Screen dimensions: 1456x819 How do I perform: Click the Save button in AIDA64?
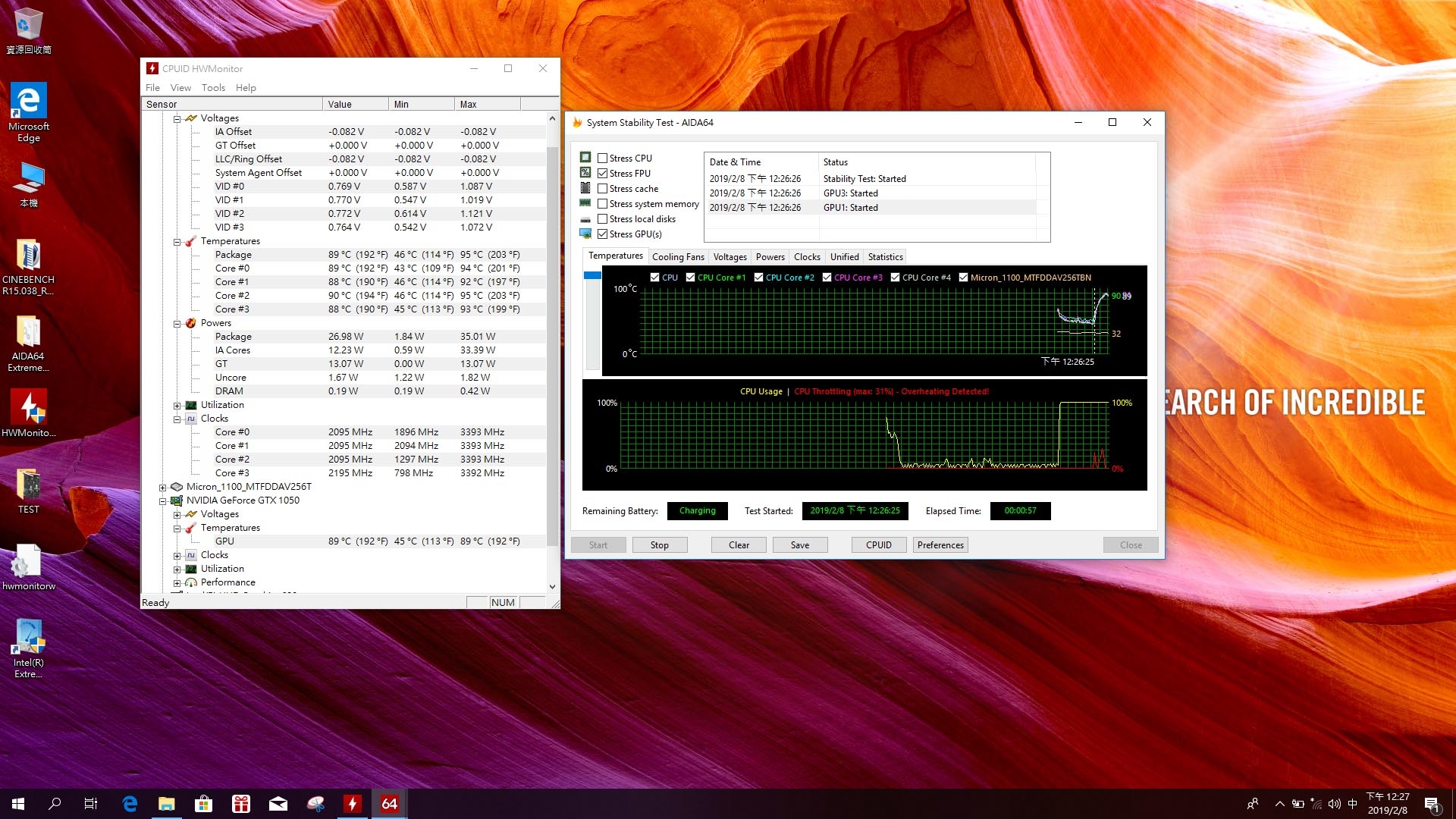800,545
